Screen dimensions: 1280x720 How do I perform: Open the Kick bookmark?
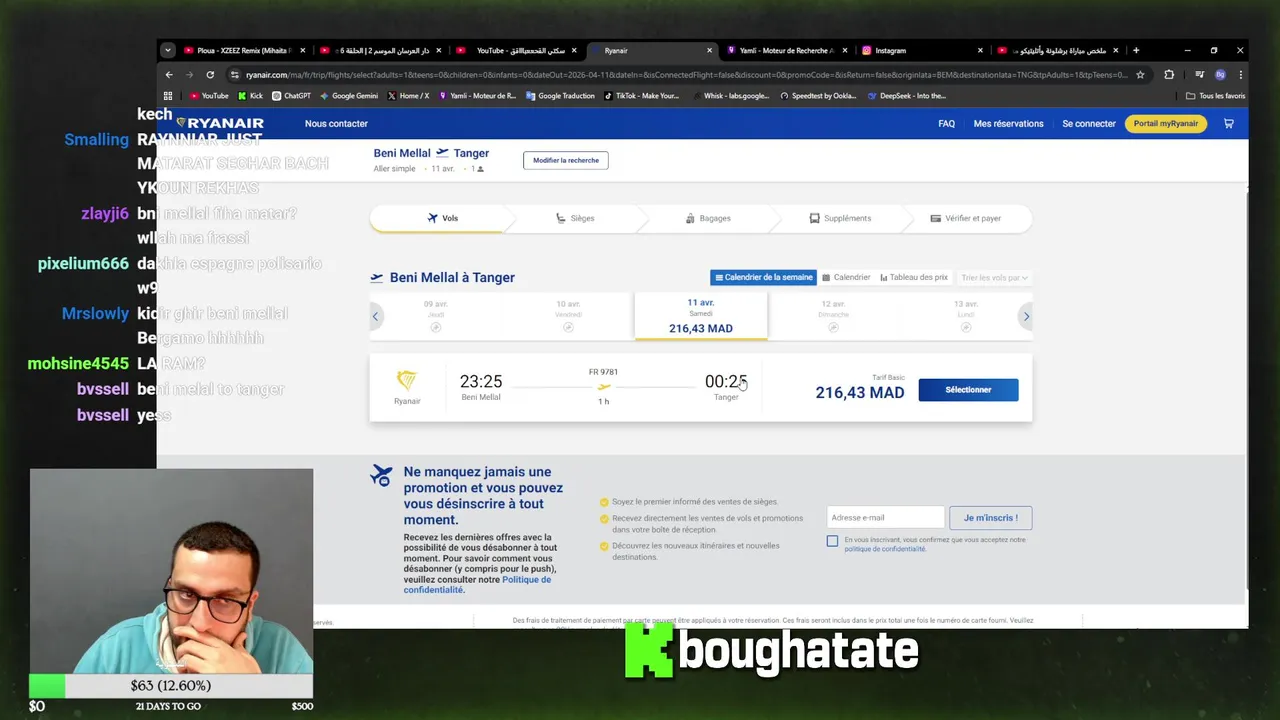tap(250, 96)
